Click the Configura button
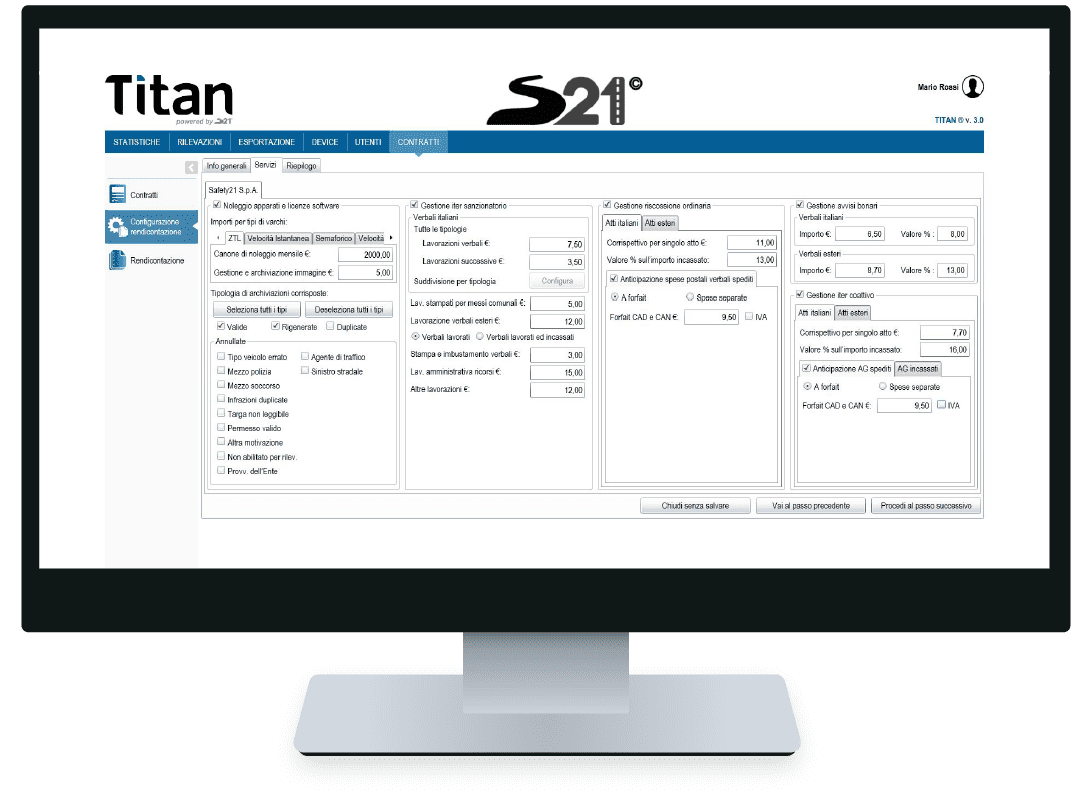The width and height of the screenshot is (1092, 801). pos(557,281)
